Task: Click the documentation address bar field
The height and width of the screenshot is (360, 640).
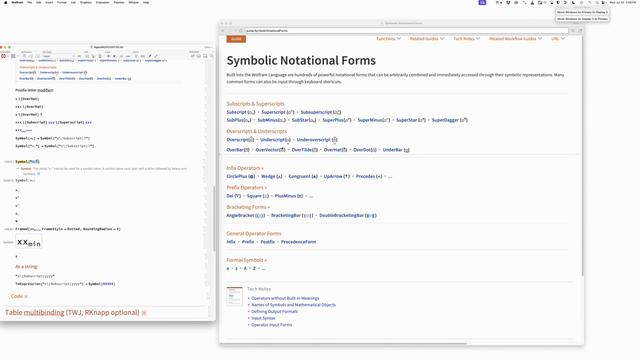Action: pos(406,31)
